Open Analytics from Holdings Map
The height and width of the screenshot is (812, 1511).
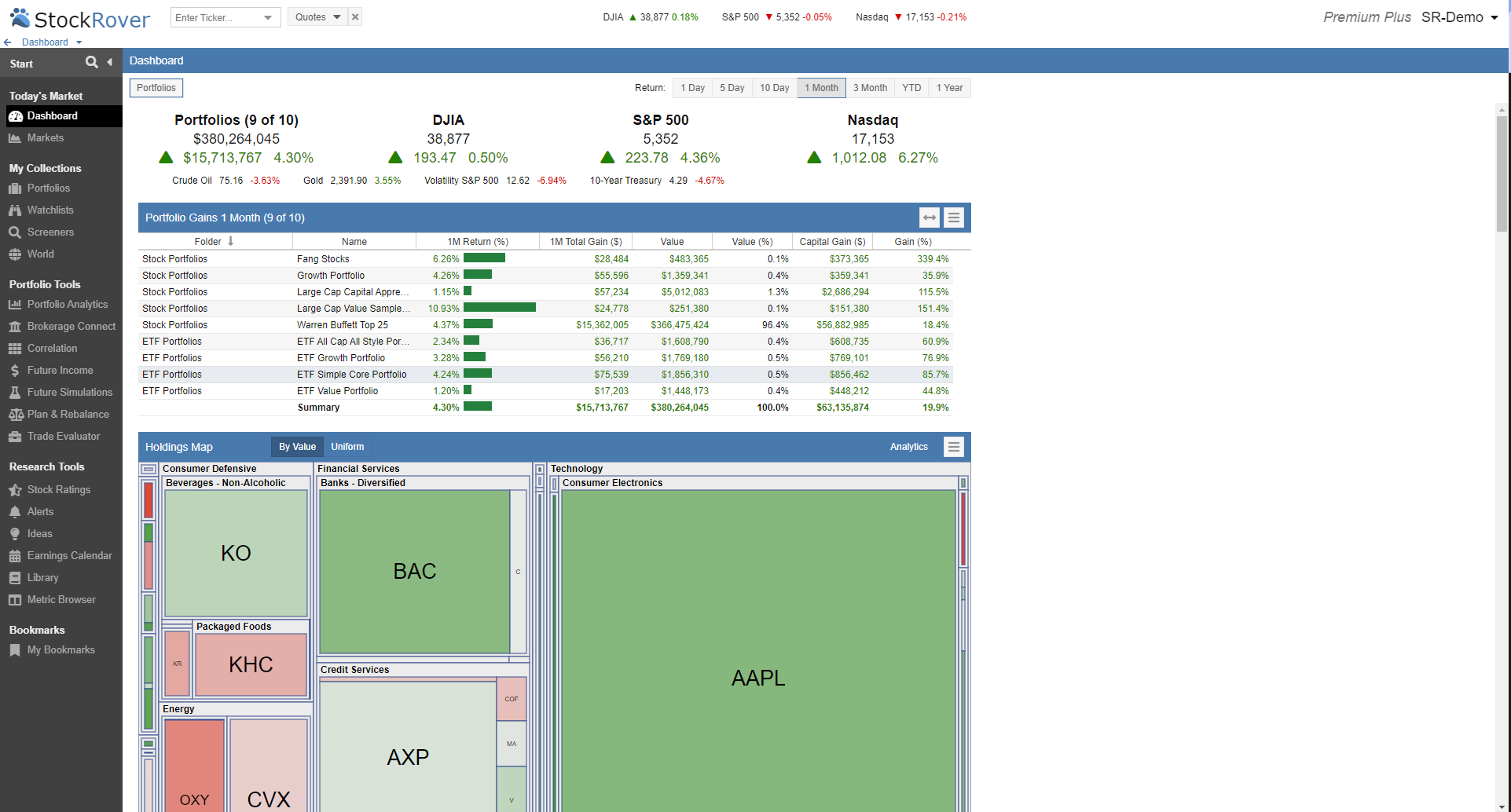click(x=909, y=447)
